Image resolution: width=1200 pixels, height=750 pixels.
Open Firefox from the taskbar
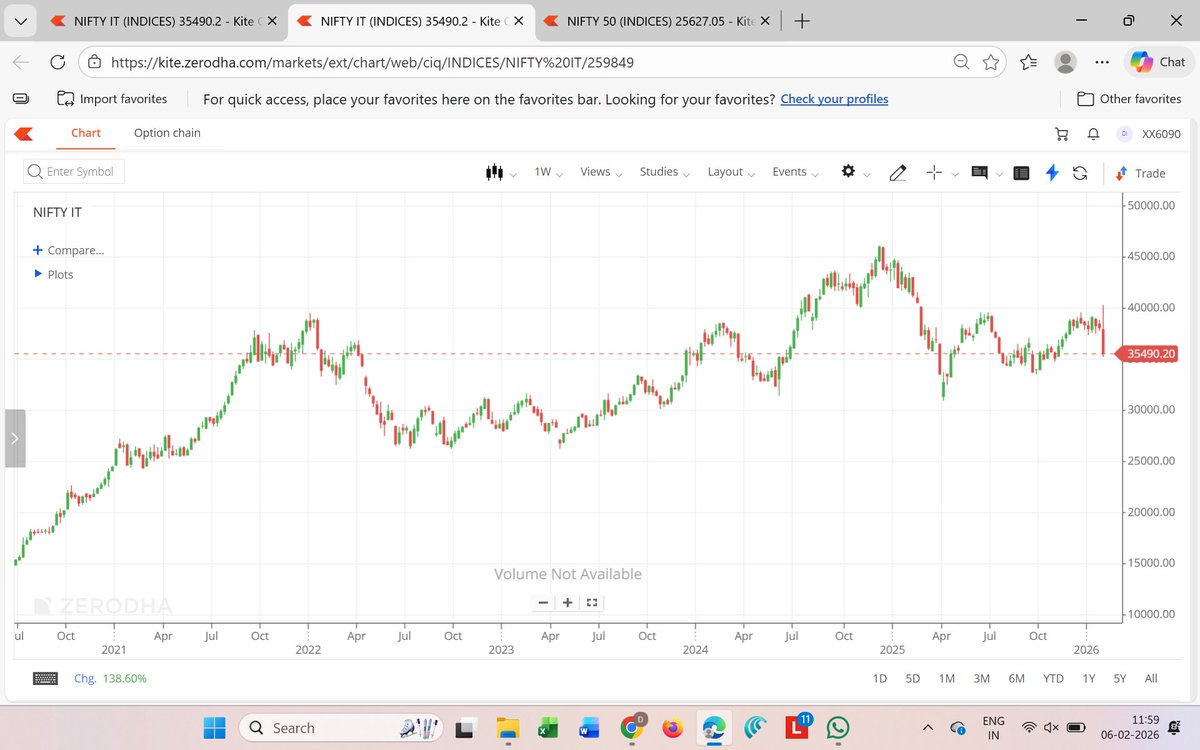click(x=672, y=727)
